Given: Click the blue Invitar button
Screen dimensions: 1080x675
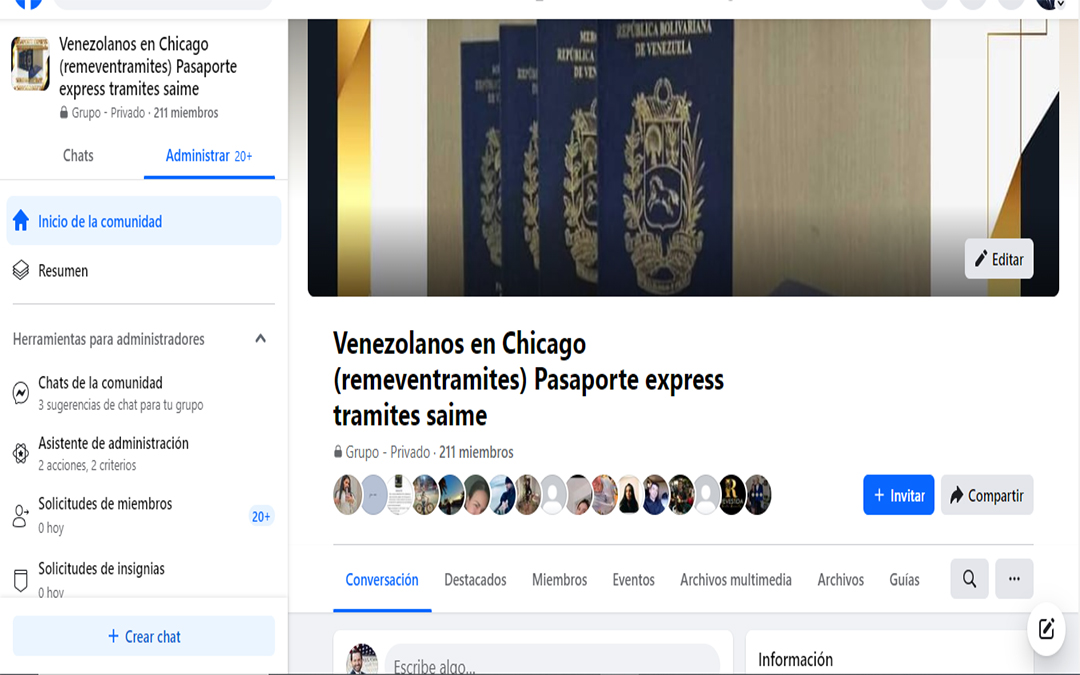Looking at the screenshot, I should 898,495.
